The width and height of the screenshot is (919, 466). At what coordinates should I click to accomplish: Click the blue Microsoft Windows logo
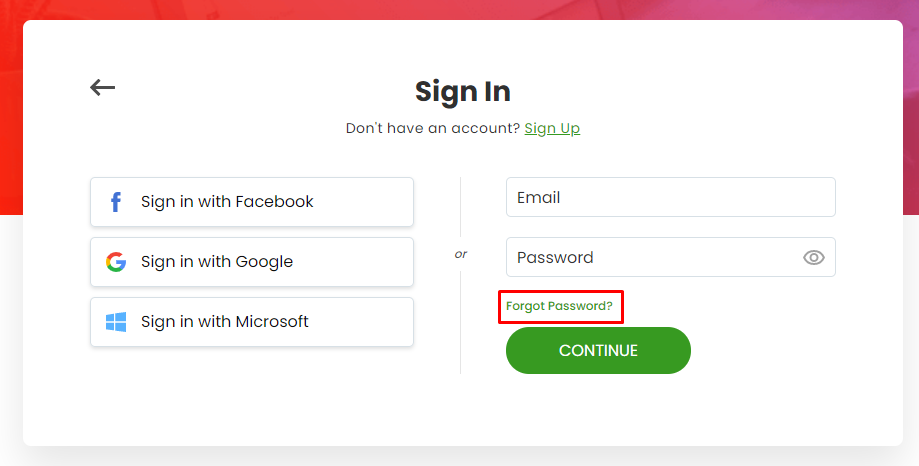coord(116,322)
